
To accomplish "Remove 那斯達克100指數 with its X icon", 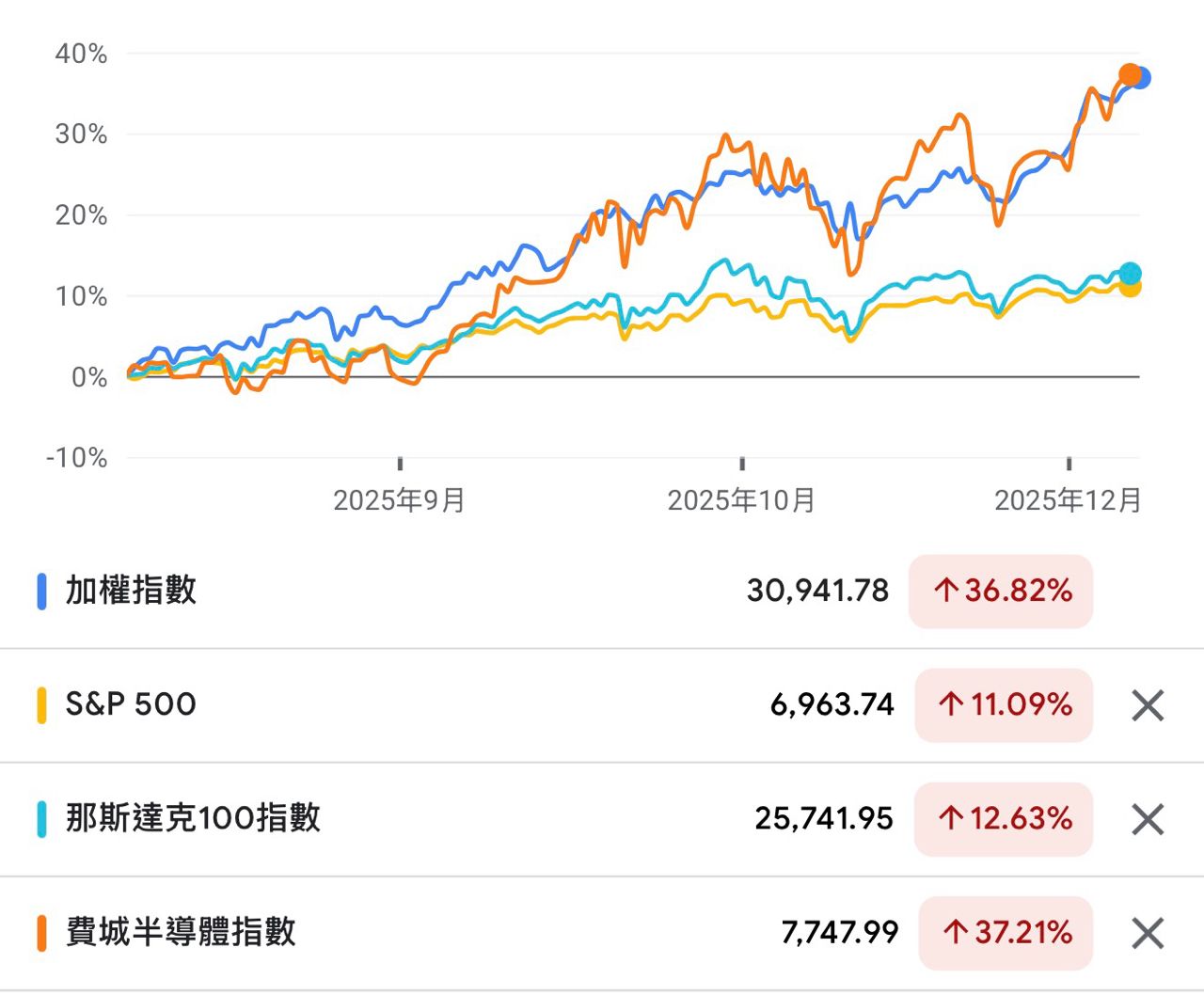I will [1148, 819].
